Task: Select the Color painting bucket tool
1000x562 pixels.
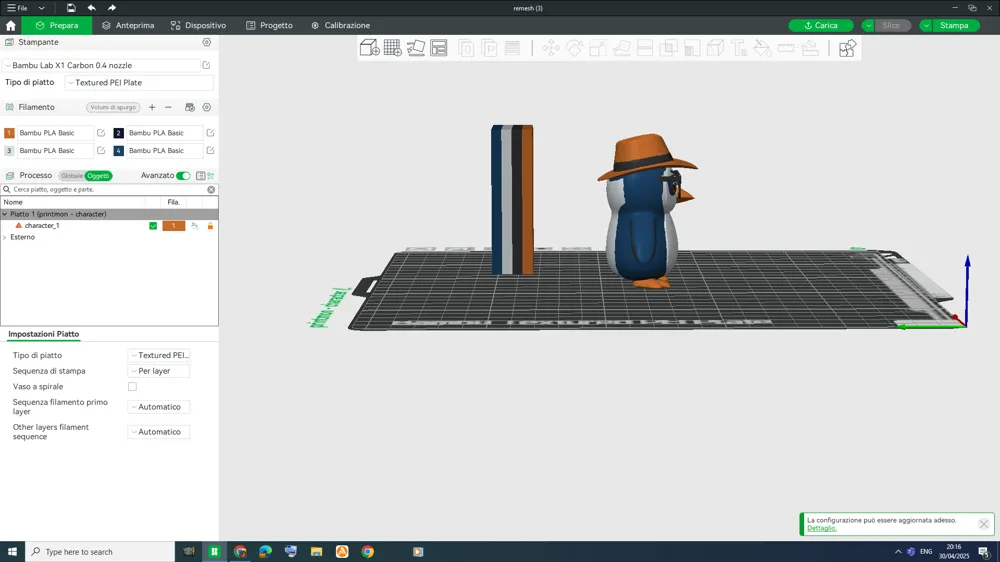Action: (x=763, y=48)
